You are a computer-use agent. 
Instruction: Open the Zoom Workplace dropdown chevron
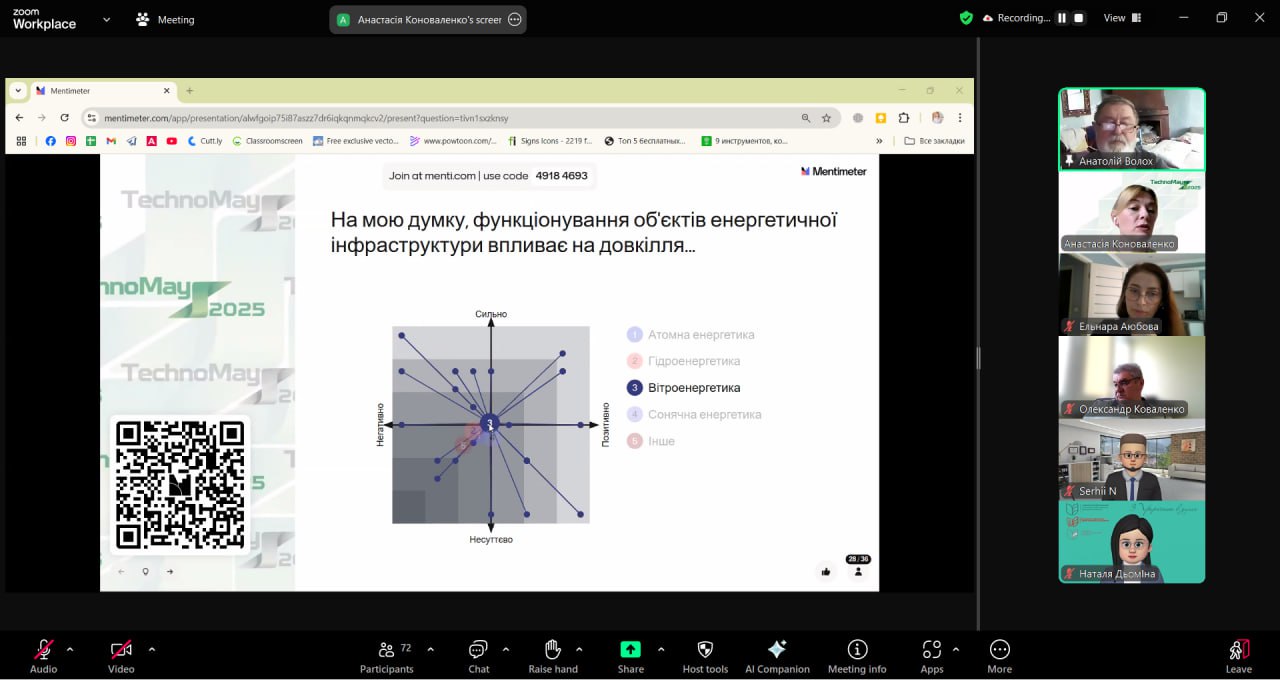(x=106, y=19)
